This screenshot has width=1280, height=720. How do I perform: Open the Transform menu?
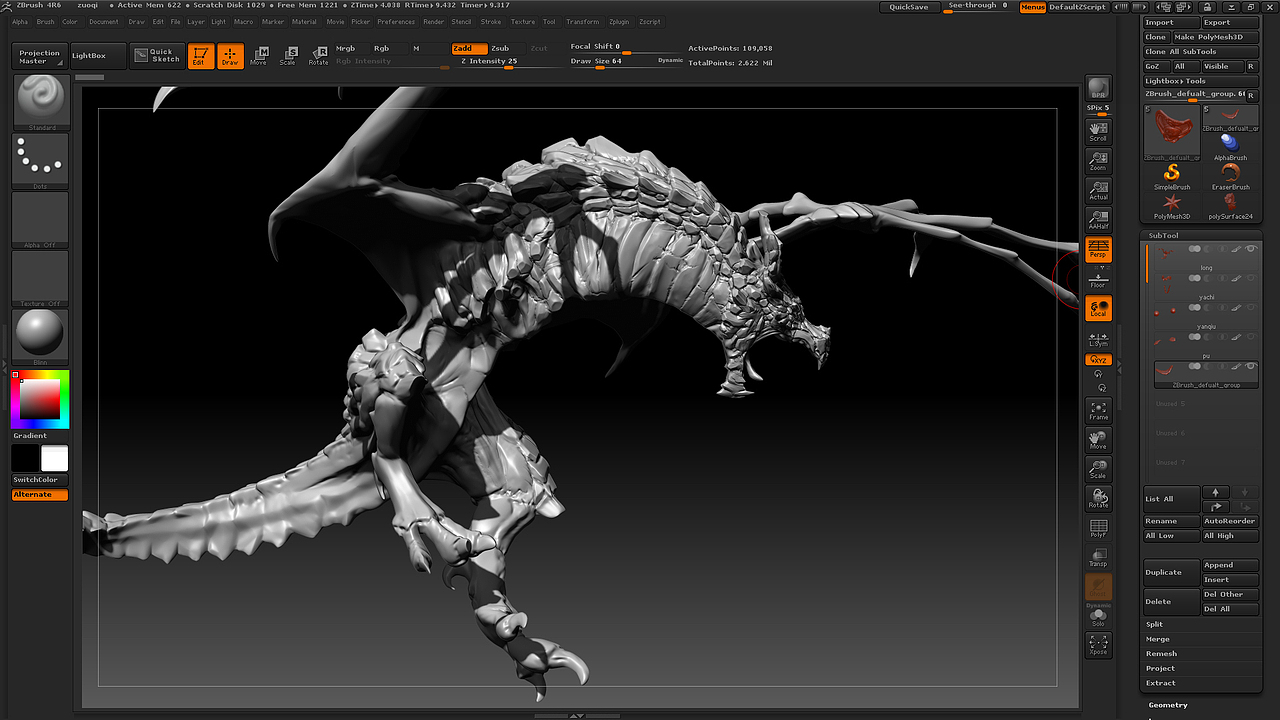coord(583,21)
